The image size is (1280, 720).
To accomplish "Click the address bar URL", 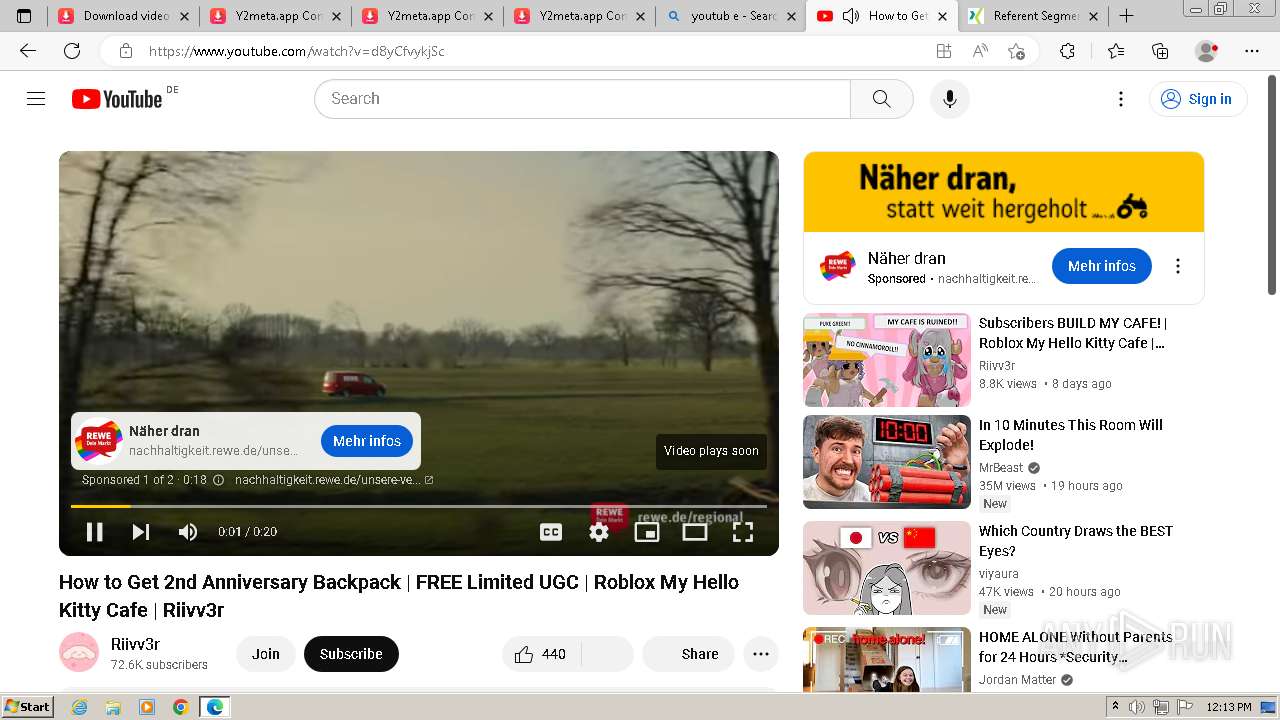I will [x=296, y=51].
